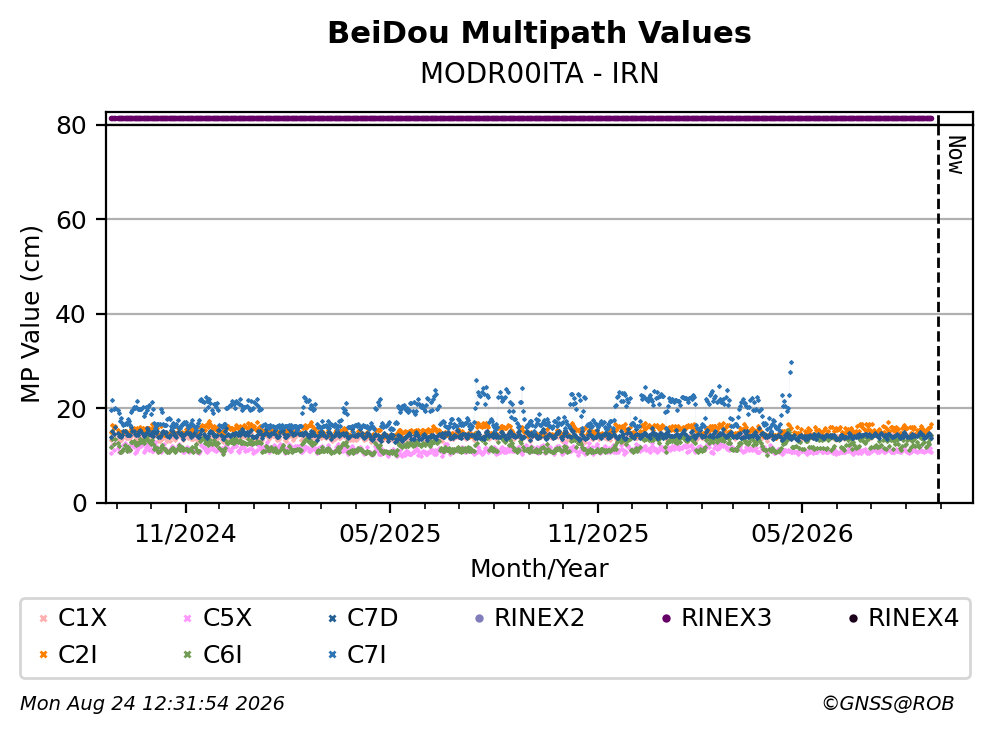Click the ©GNSS@ROB copyright text

(888, 703)
